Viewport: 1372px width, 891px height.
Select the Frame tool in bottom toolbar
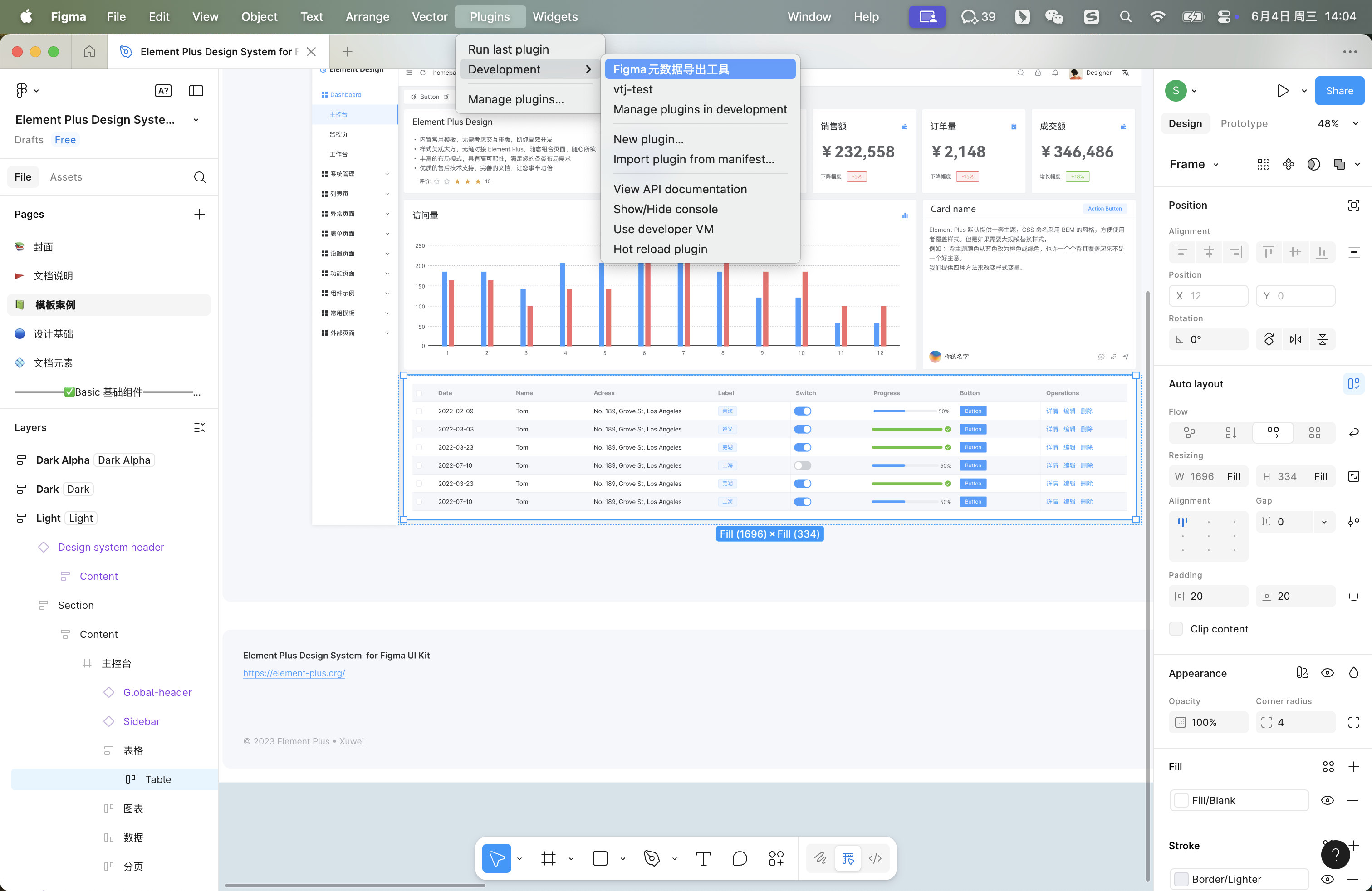point(548,858)
